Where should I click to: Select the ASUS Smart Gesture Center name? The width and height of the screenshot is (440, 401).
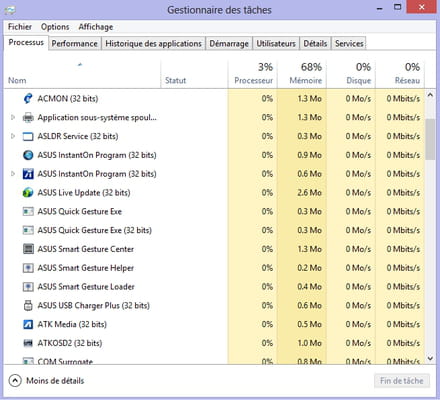(x=86, y=249)
